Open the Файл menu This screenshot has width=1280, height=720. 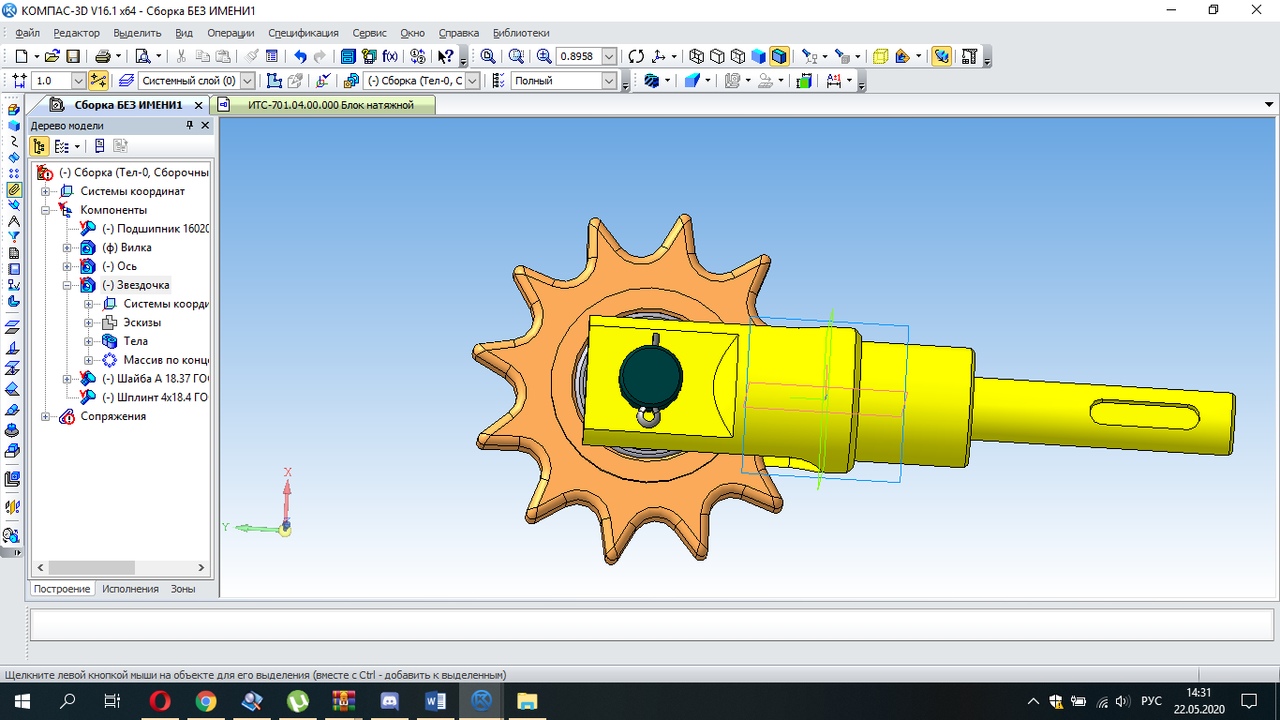click(x=28, y=33)
